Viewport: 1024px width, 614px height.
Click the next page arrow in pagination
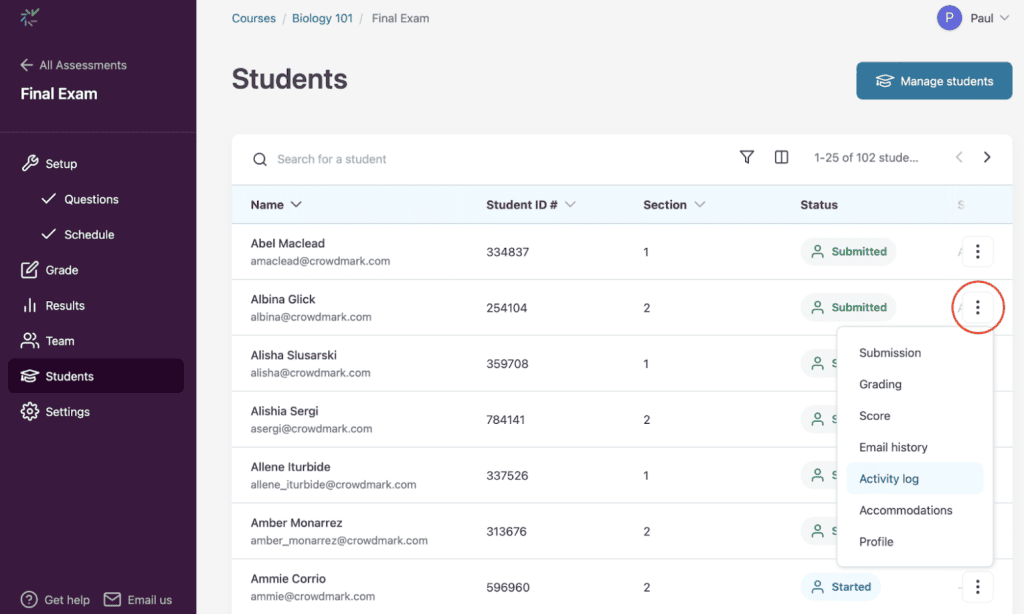click(x=987, y=157)
